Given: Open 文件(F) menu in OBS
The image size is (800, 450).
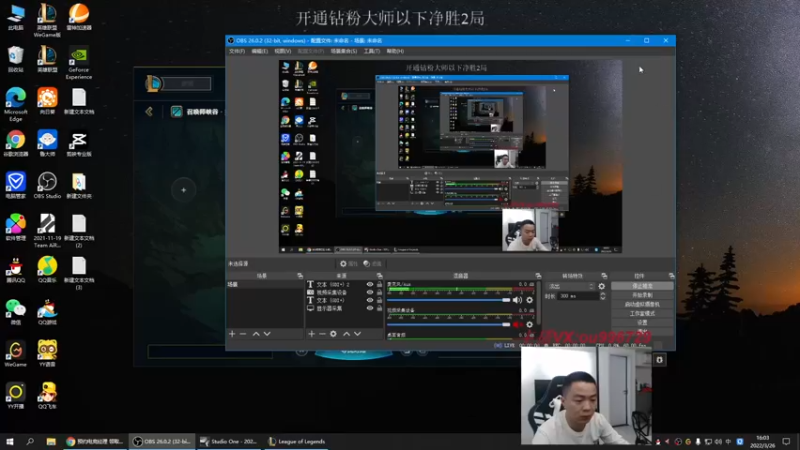Looking at the screenshot, I should pos(237,51).
